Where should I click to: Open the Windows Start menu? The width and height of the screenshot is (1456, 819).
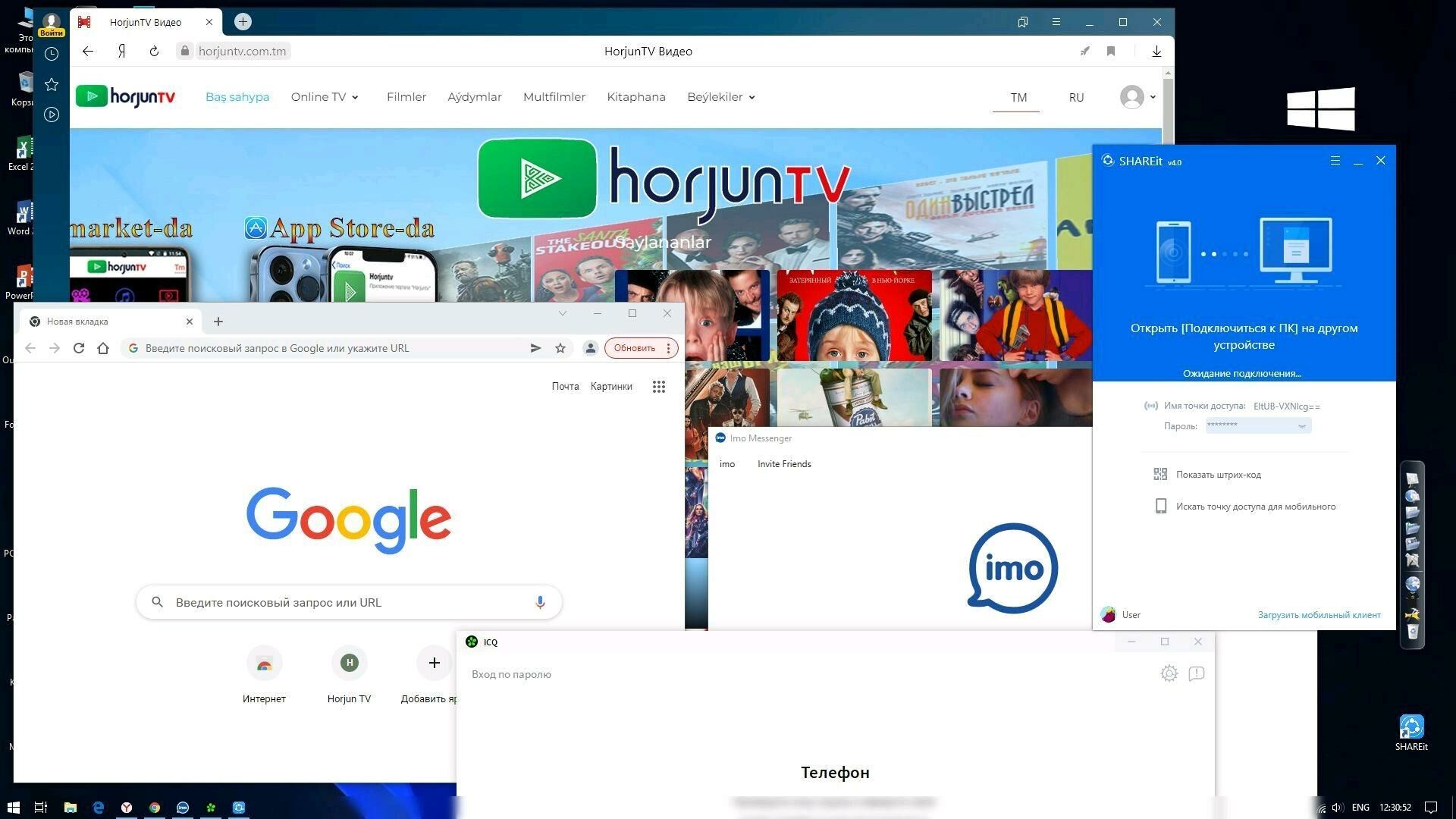pos(13,808)
